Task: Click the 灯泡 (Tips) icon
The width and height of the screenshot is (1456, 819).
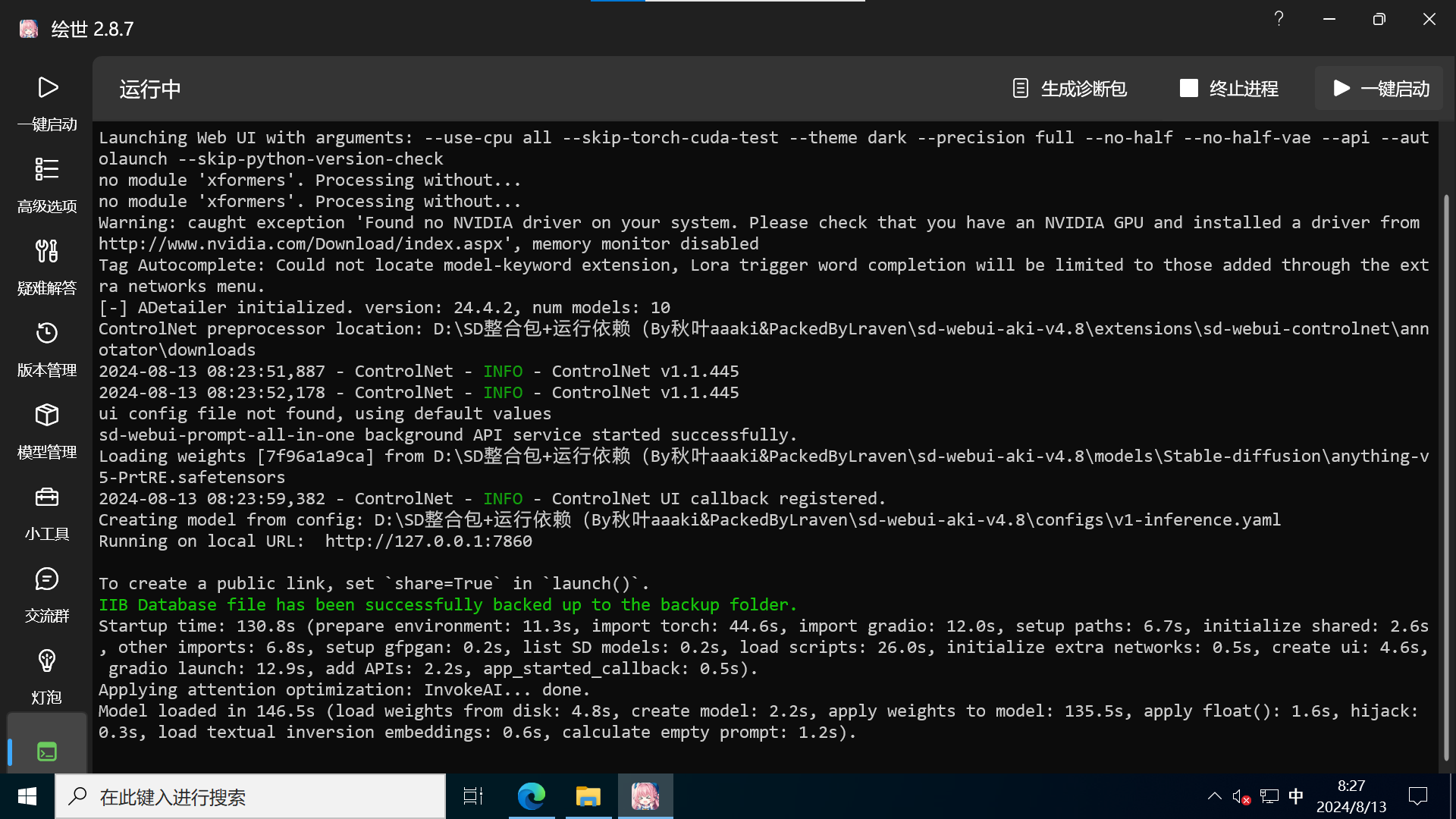Action: (46, 660)
